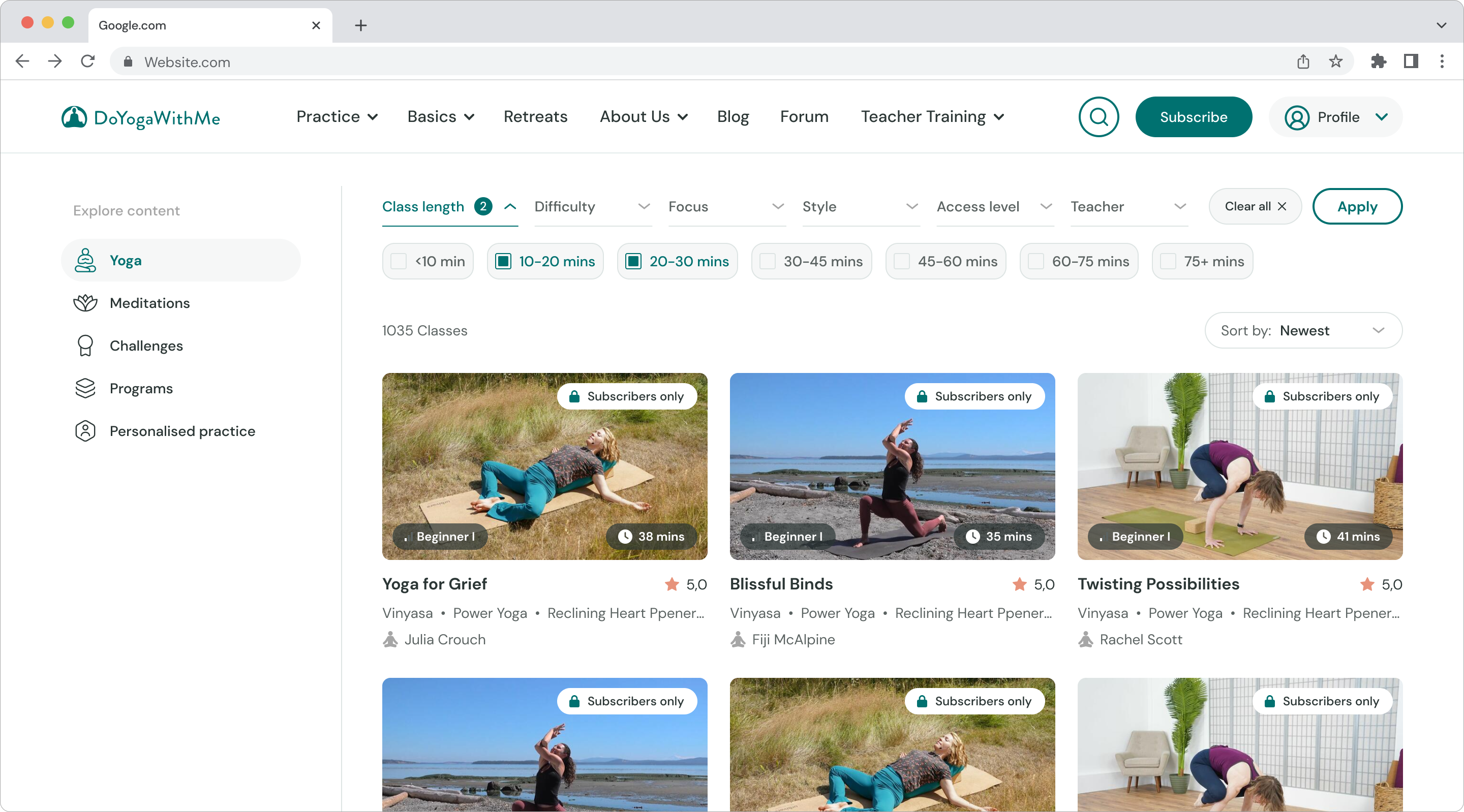Click the Programs stacked layers icon

[x=85, y=388]
